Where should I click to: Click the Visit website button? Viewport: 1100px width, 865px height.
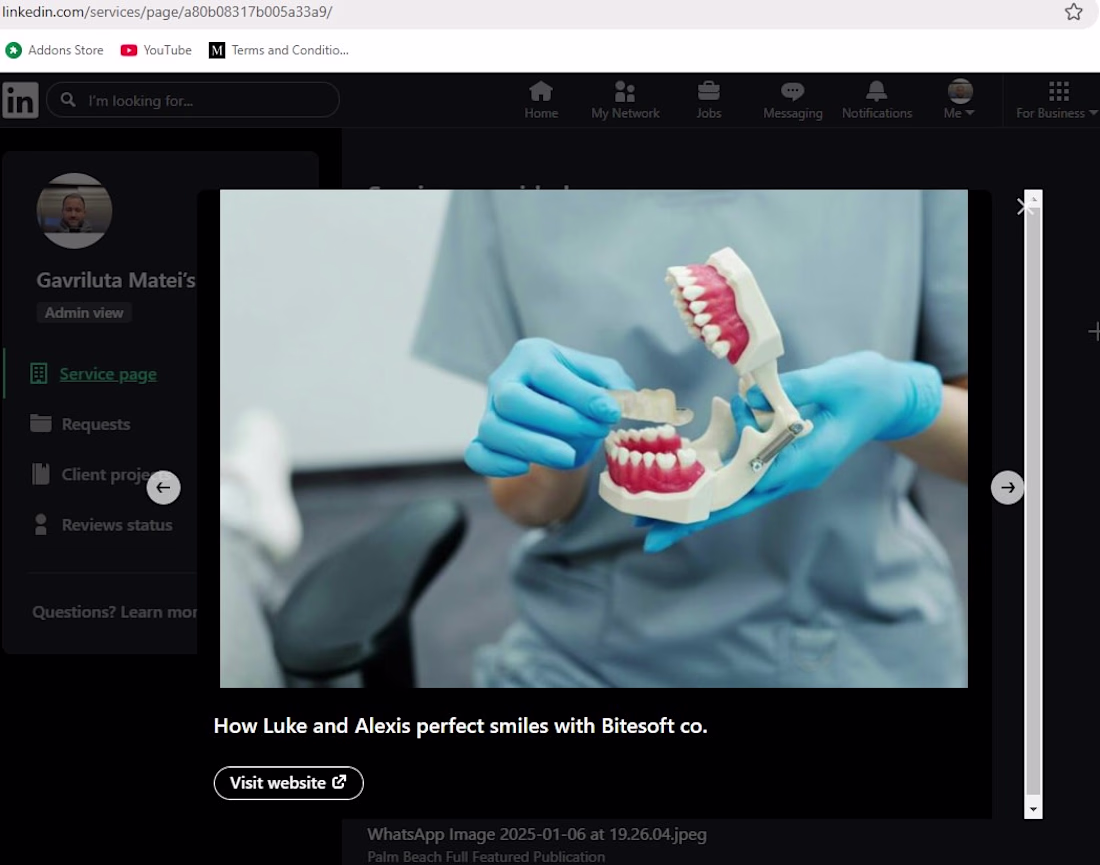pyautogui.click(x=288, y=783)
